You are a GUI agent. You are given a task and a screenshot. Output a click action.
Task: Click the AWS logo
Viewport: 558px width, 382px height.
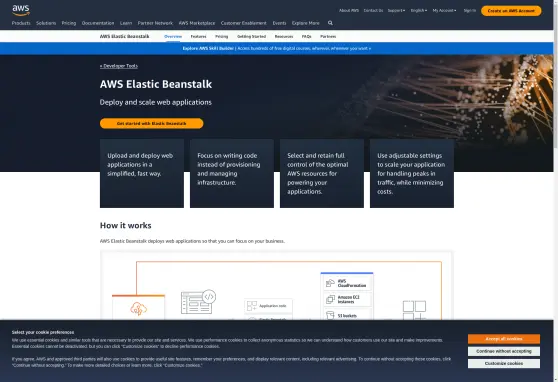(21, 10)
